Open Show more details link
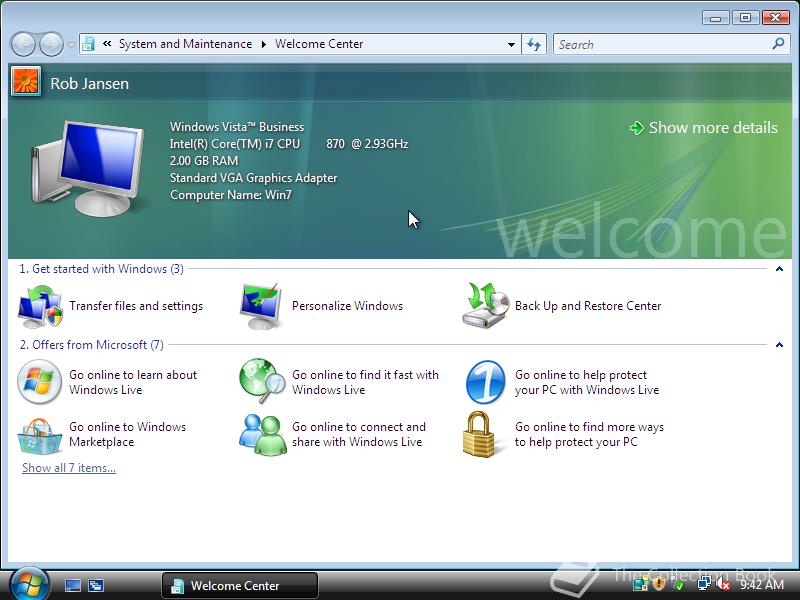Screen dimensions: 800x600 (713, 128)
